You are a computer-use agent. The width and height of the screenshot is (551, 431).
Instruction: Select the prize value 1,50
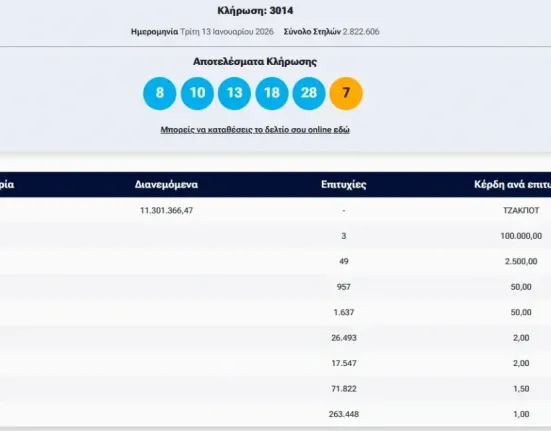(x=521, y=389)
